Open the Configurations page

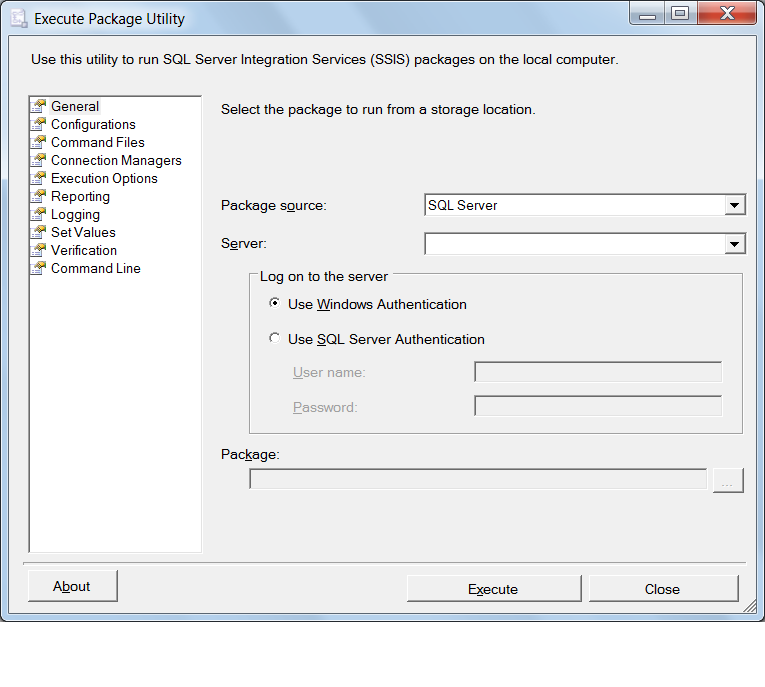[x=93, y=124]
